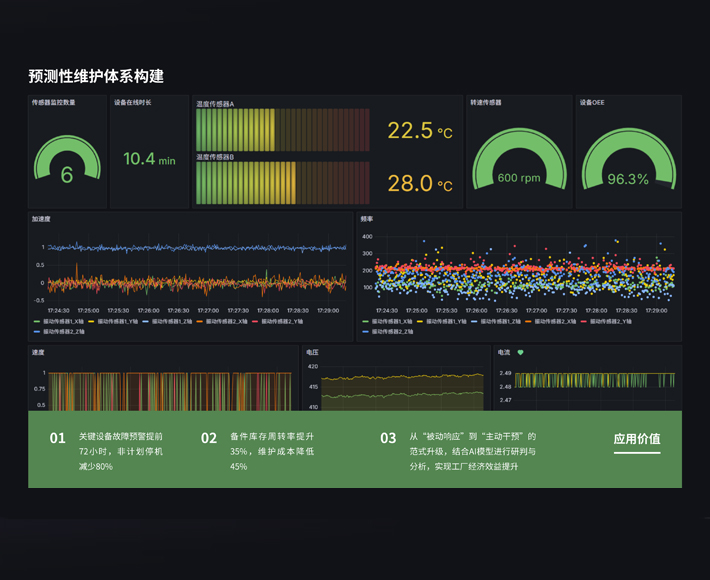Click the 转速传感器 gauge reading 600 rpm
Image resolution: width=710 pixels, height=580 pixels.
point(518,165)
